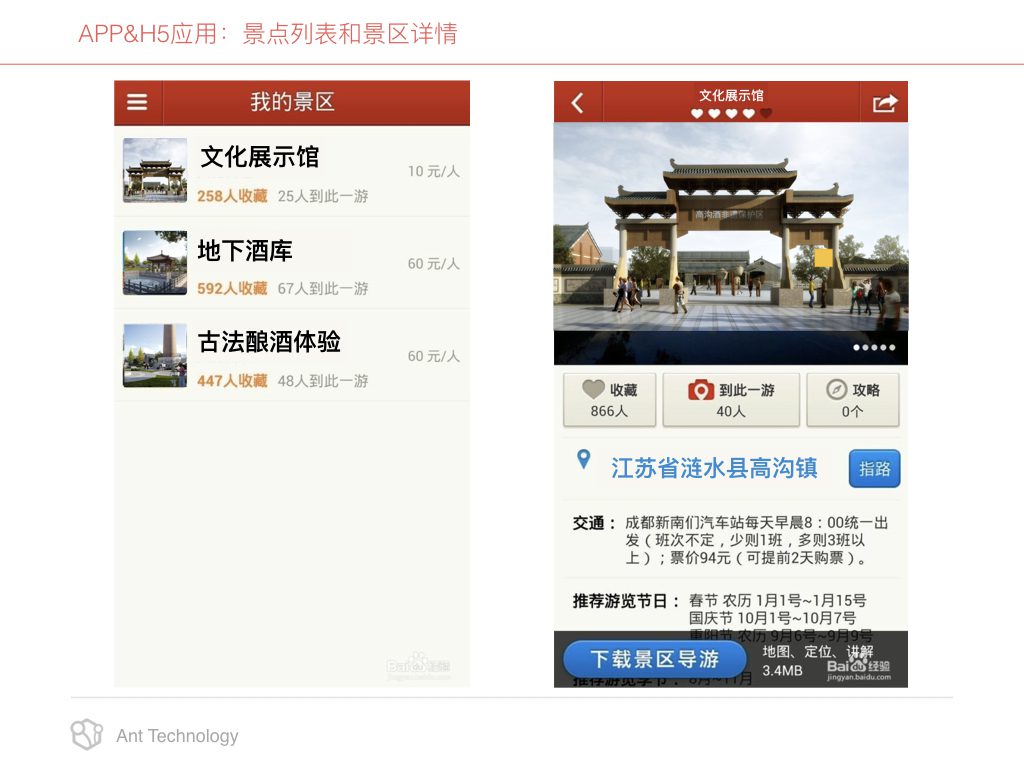The height and width of the screenshot is (768, 1024).
Task: Click the compass icon on 攻略 button
Action: (x=836, y=390)
